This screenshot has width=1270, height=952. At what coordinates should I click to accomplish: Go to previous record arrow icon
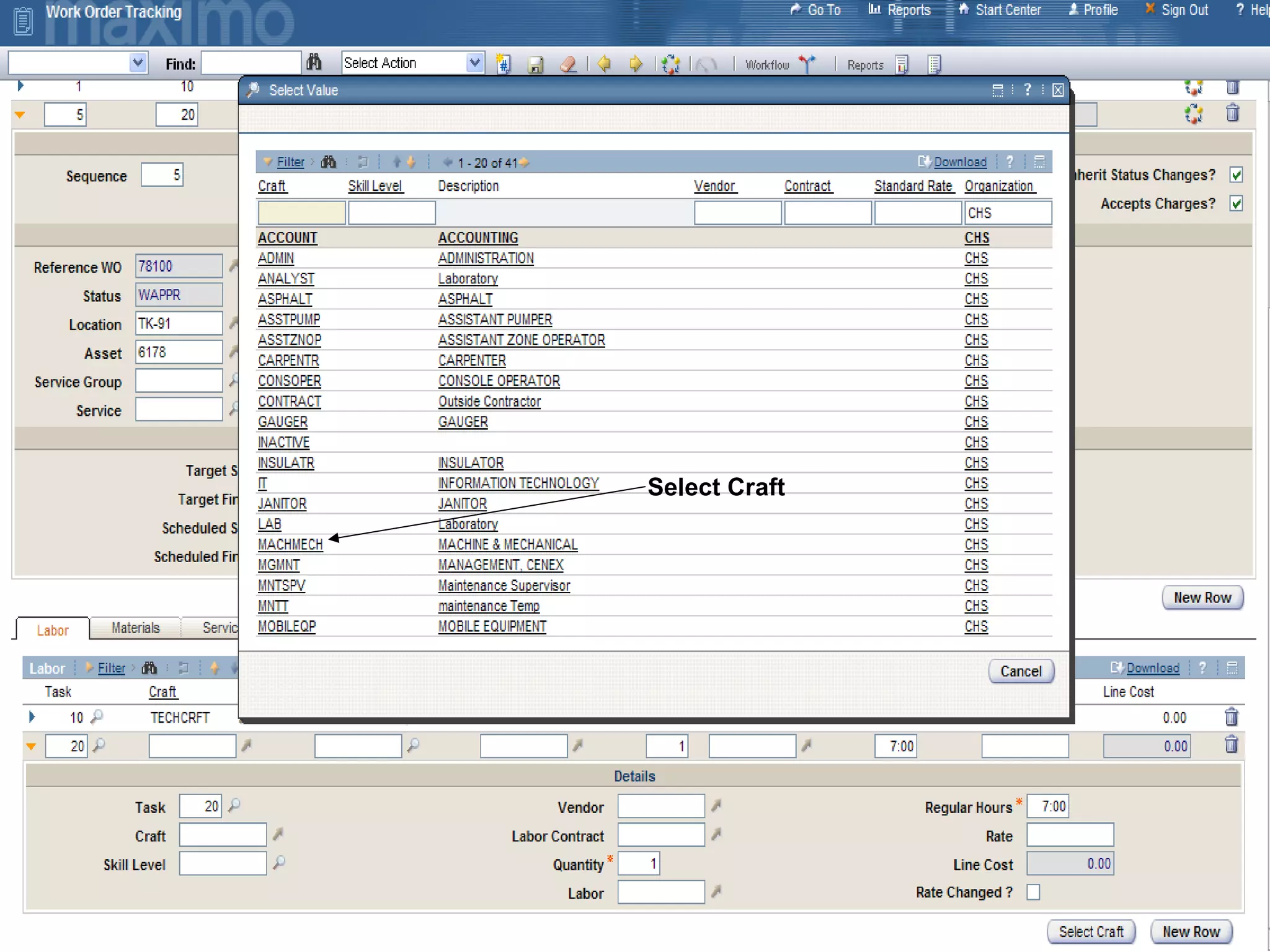click(604, 64)
